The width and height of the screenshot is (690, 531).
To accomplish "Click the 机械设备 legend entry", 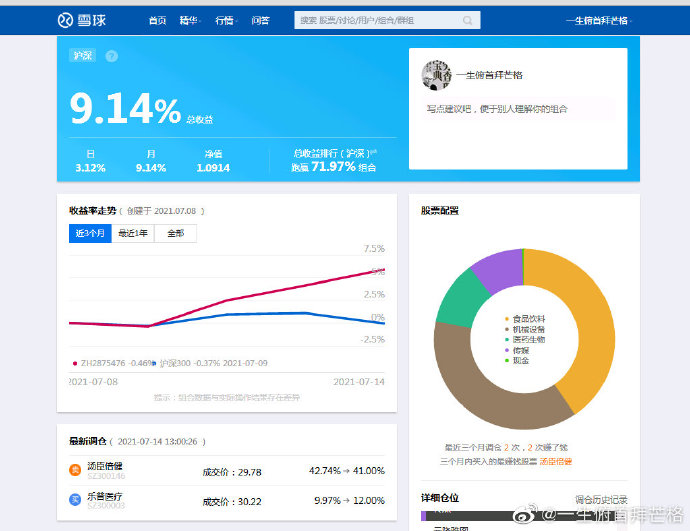I will [525, 329].
